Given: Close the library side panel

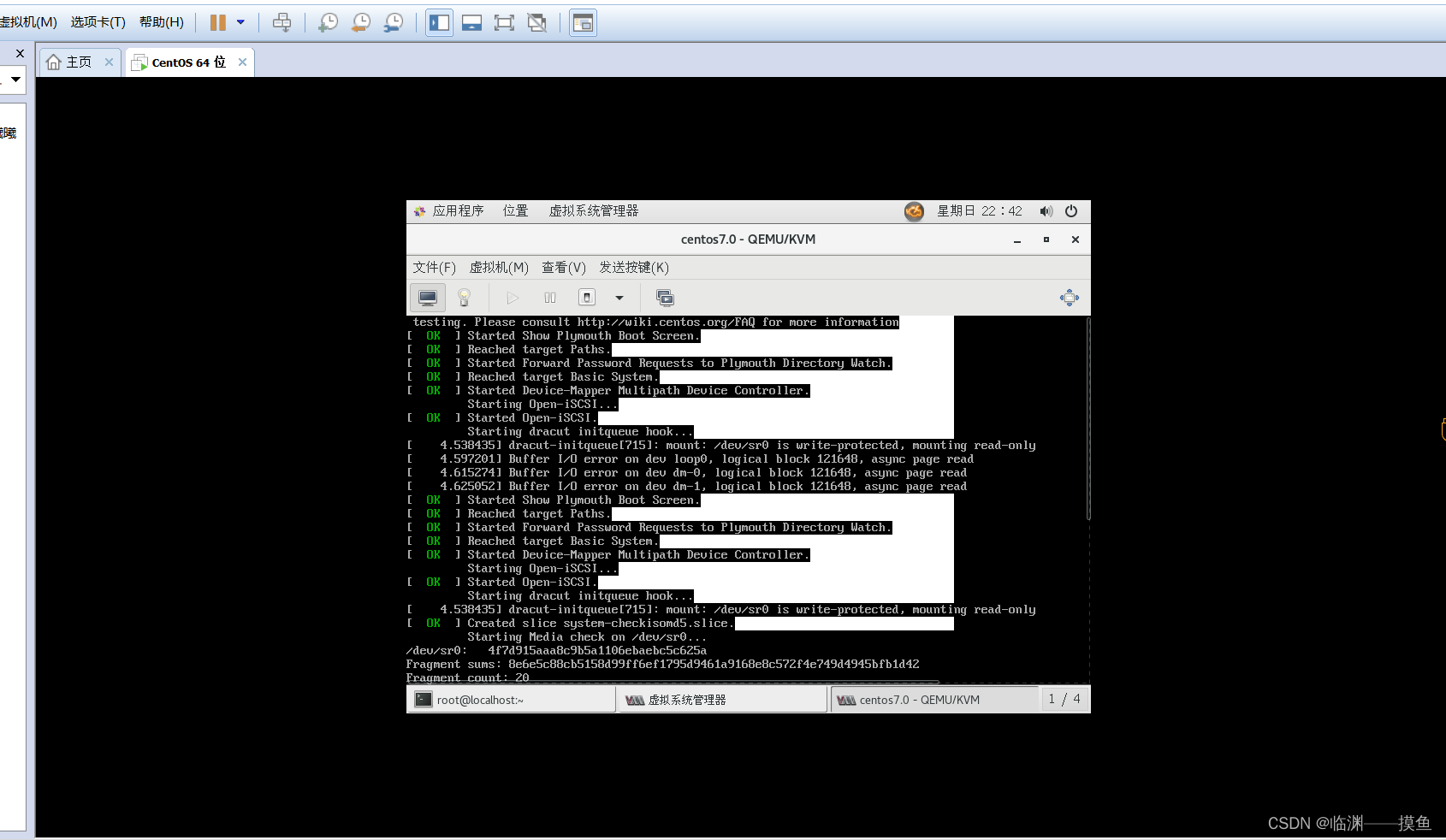Looking at the screenshot, I should (20, 53).
